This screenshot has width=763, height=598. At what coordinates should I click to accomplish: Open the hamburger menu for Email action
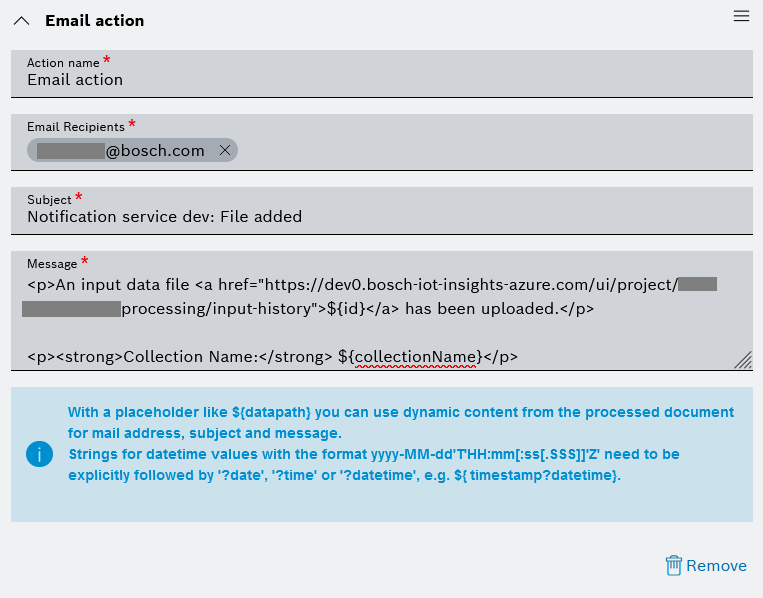pos(741,16)
